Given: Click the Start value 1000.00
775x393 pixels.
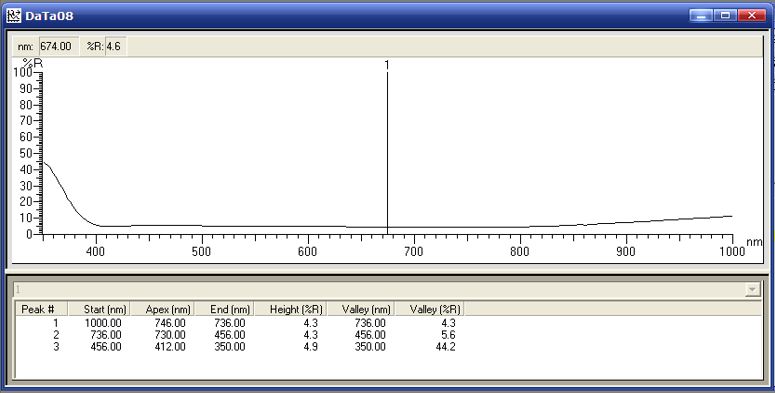Looking at the screenshot, I should coord(103,323).
